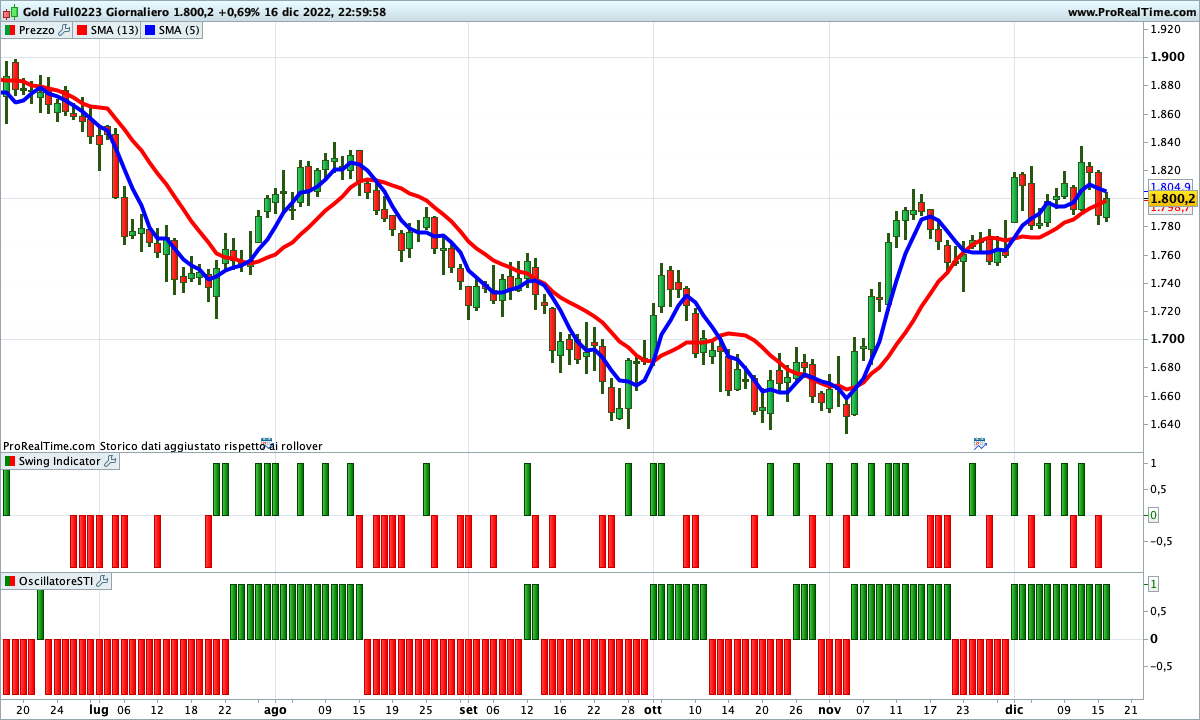Click the SMA (5) legend label

(x=180, y=30)
